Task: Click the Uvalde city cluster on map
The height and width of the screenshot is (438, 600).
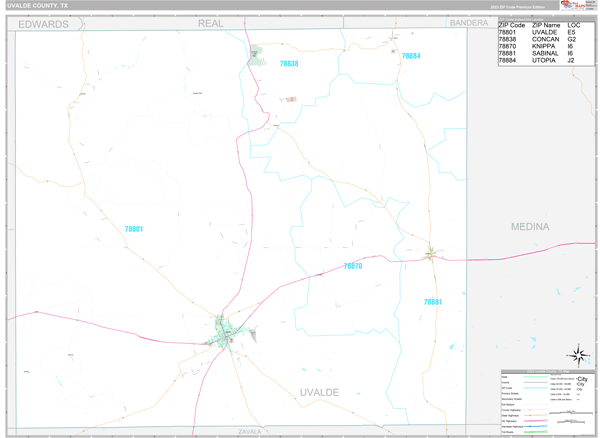Action: tap(225, 332)
